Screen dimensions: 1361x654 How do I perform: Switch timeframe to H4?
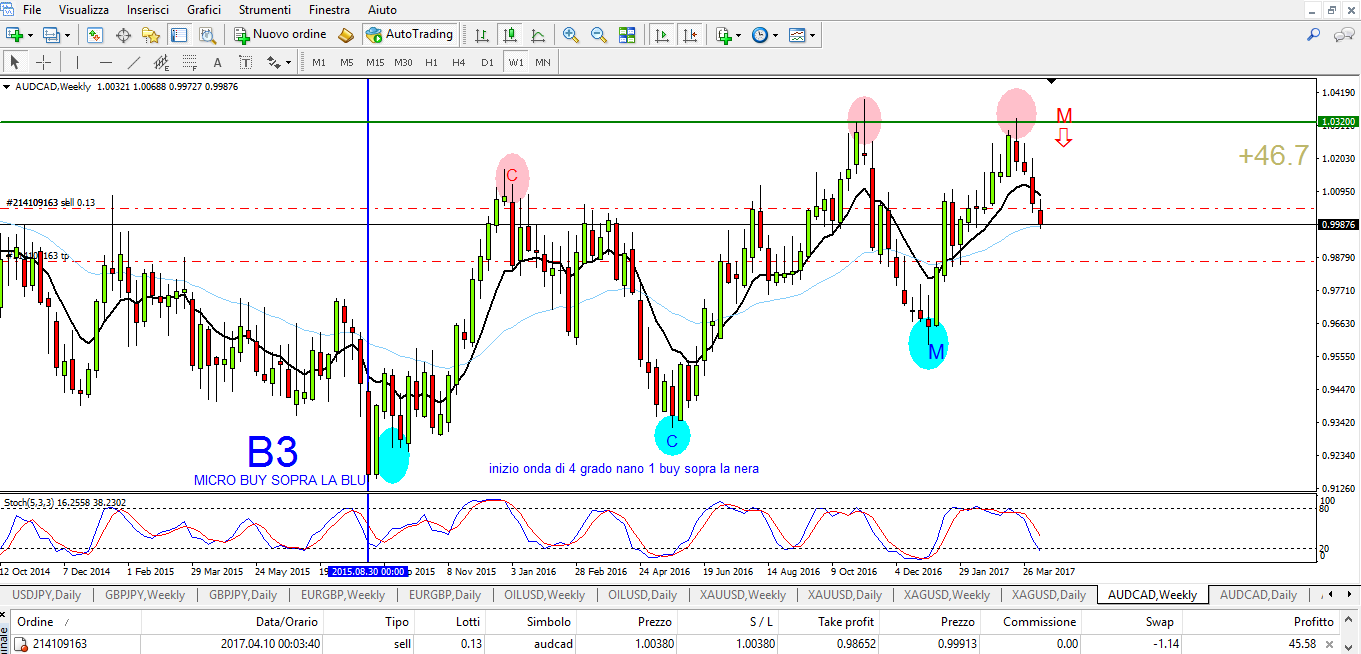point(458,62)
